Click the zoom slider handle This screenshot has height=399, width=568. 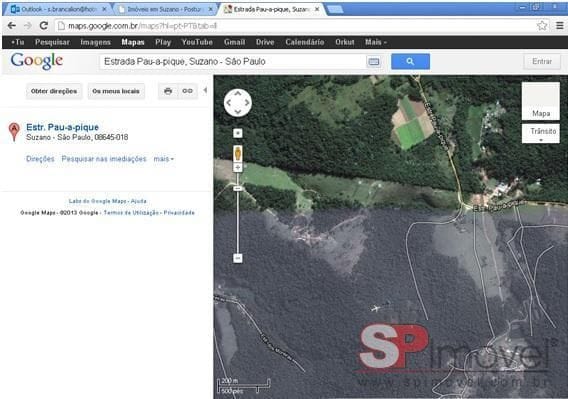pos(238,188)
